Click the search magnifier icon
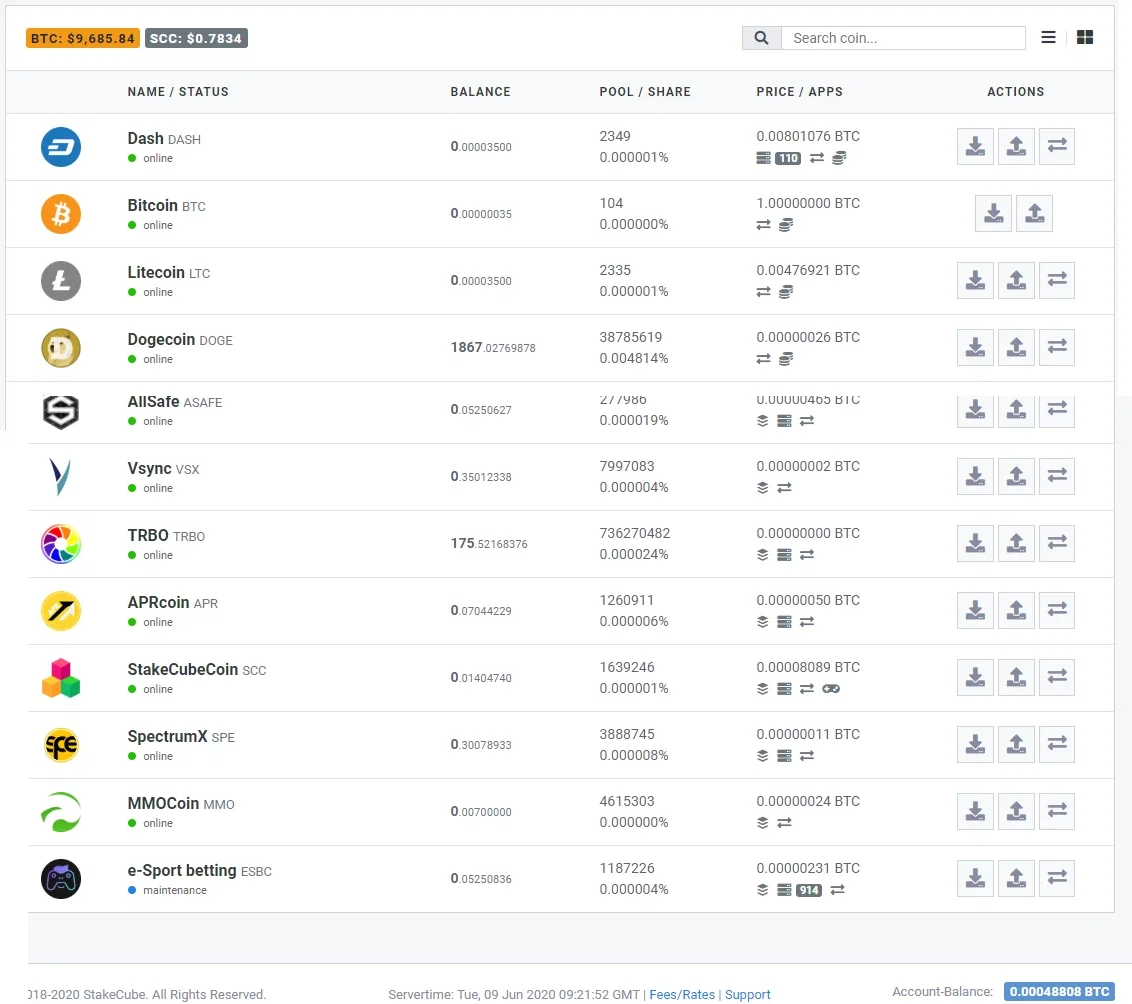This screenshot has height=1004, width=1132. pos(762,38)
